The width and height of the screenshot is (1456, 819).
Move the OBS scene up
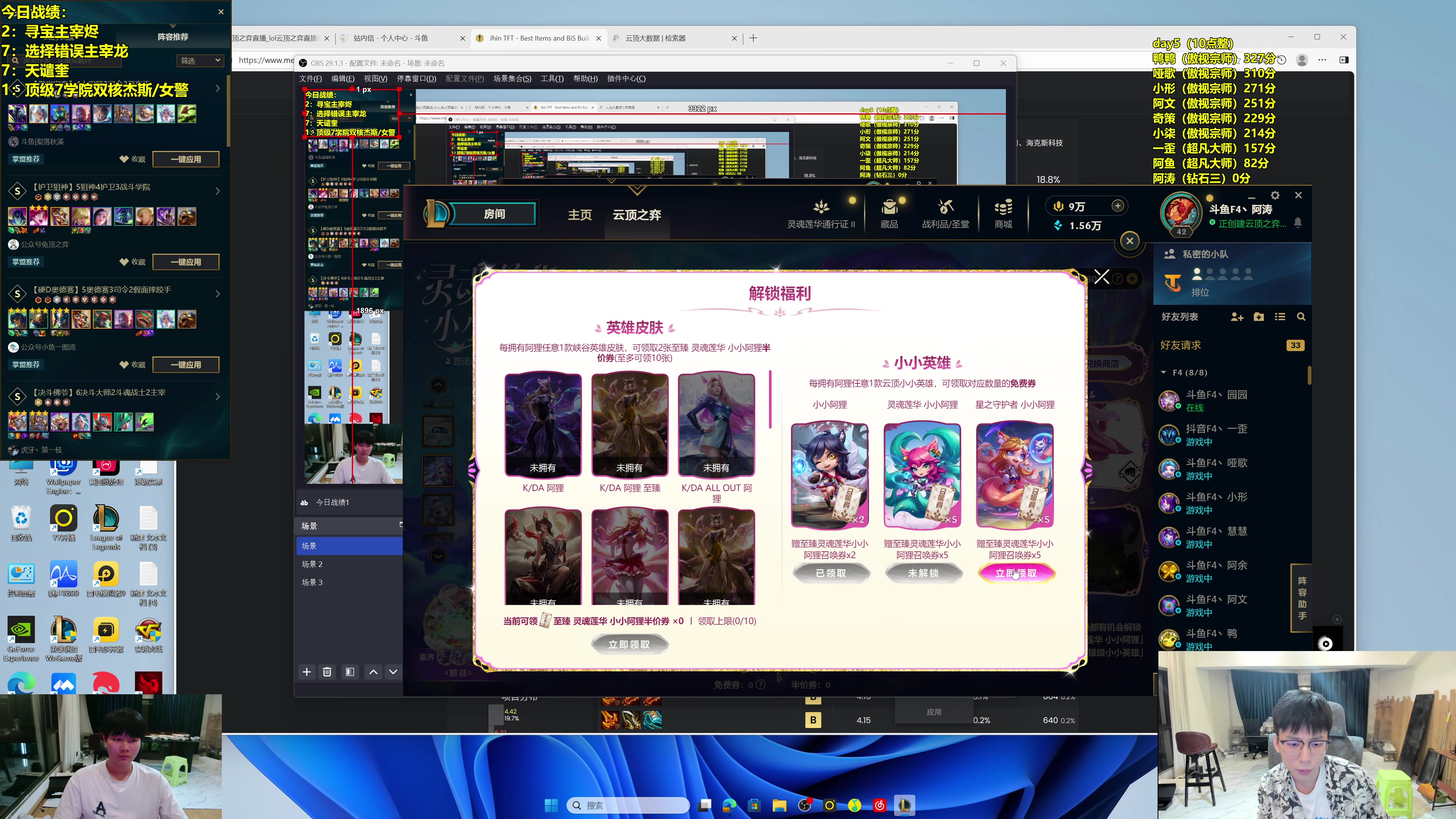pos(373,672)
